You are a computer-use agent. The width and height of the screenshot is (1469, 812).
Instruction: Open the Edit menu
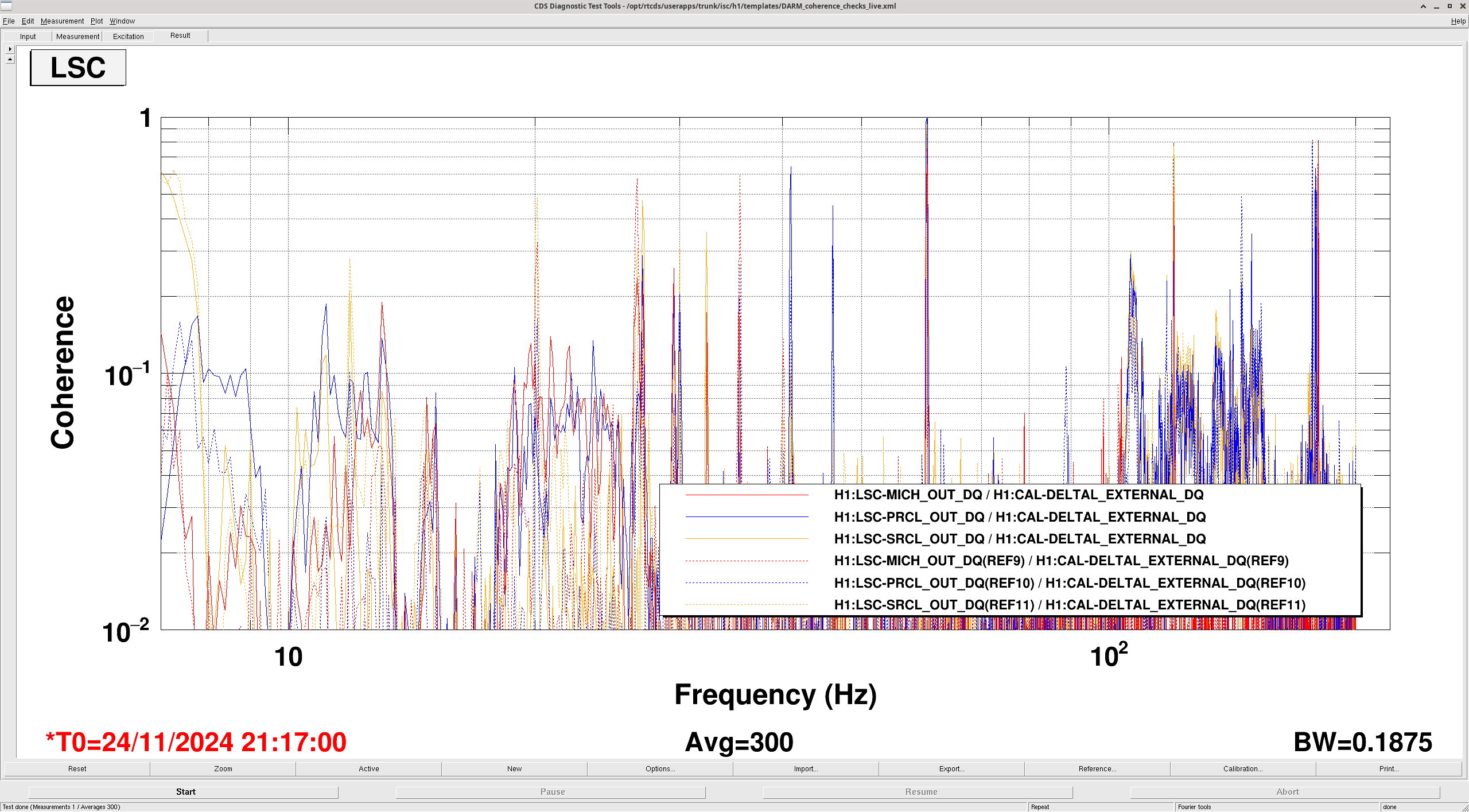click(28, 21)
